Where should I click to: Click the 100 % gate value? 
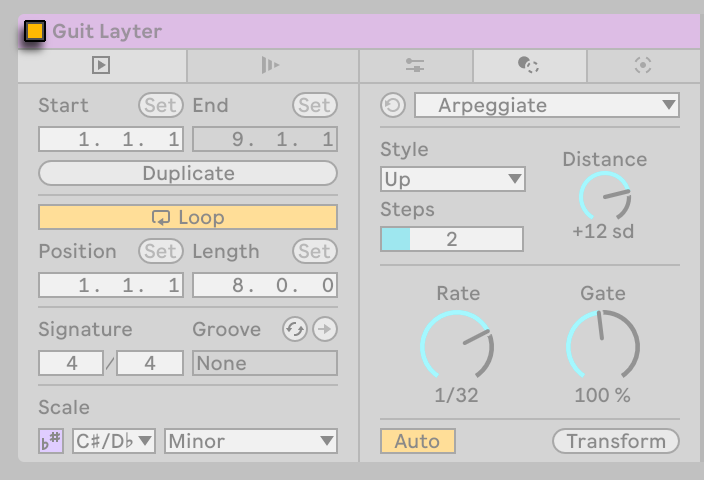[x=603, y=395]
